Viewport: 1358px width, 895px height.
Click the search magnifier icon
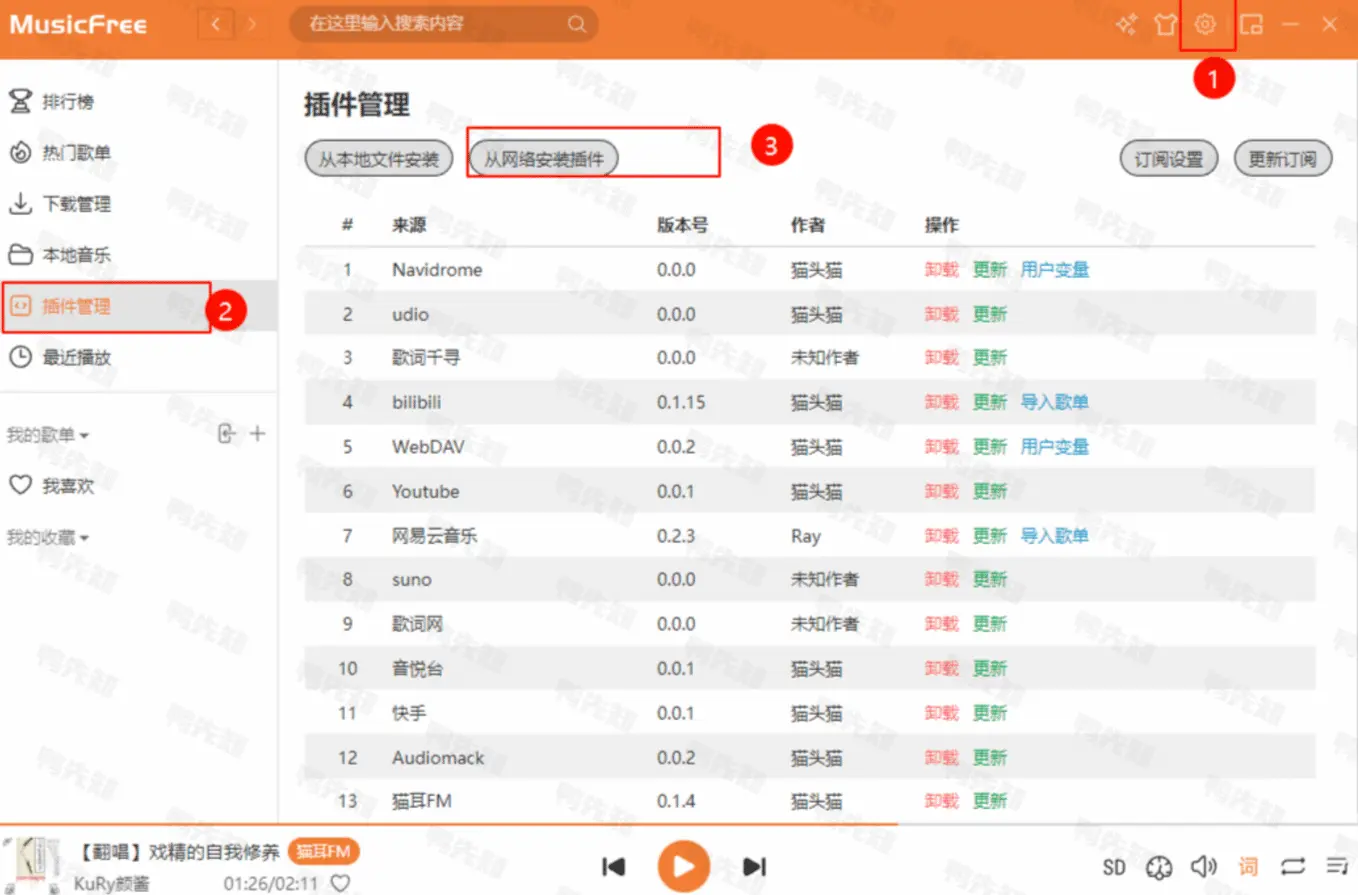(577, 25)
